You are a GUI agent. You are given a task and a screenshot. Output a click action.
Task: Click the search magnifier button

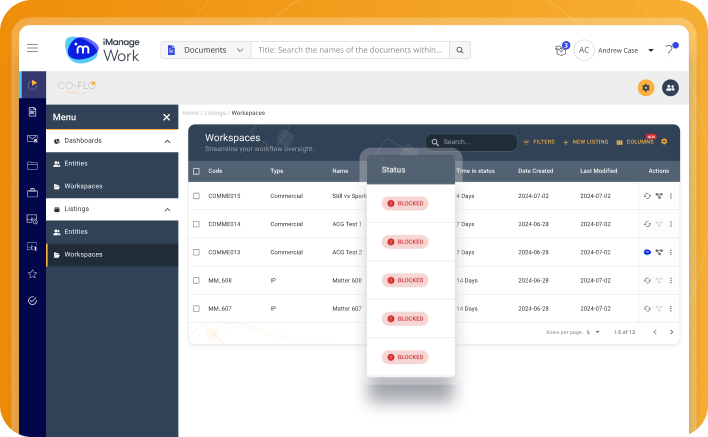point(459,50)
